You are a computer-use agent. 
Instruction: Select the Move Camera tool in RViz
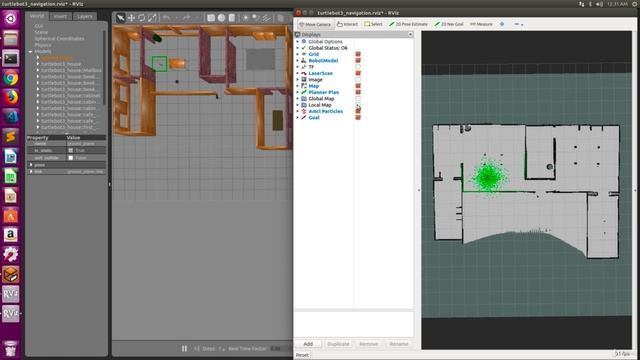(315, 24)
